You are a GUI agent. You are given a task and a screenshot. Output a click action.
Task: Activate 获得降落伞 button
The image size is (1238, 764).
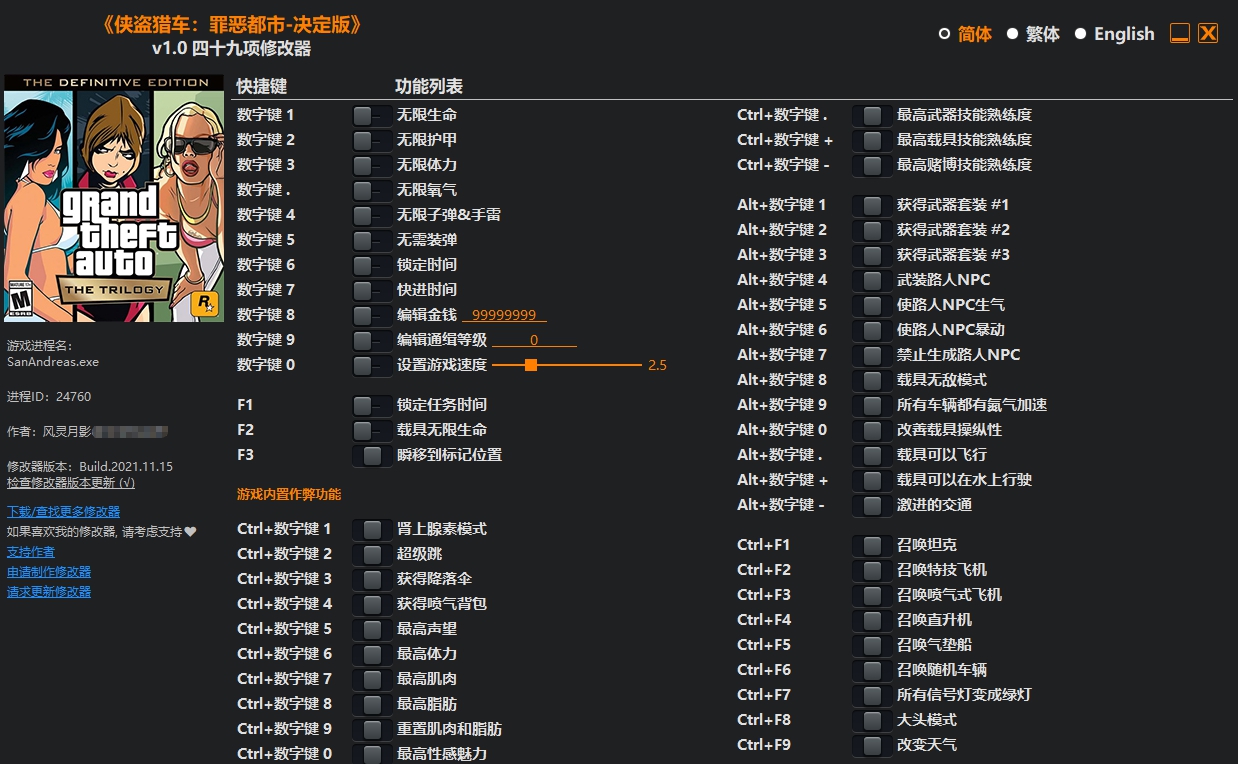[372, 579]
